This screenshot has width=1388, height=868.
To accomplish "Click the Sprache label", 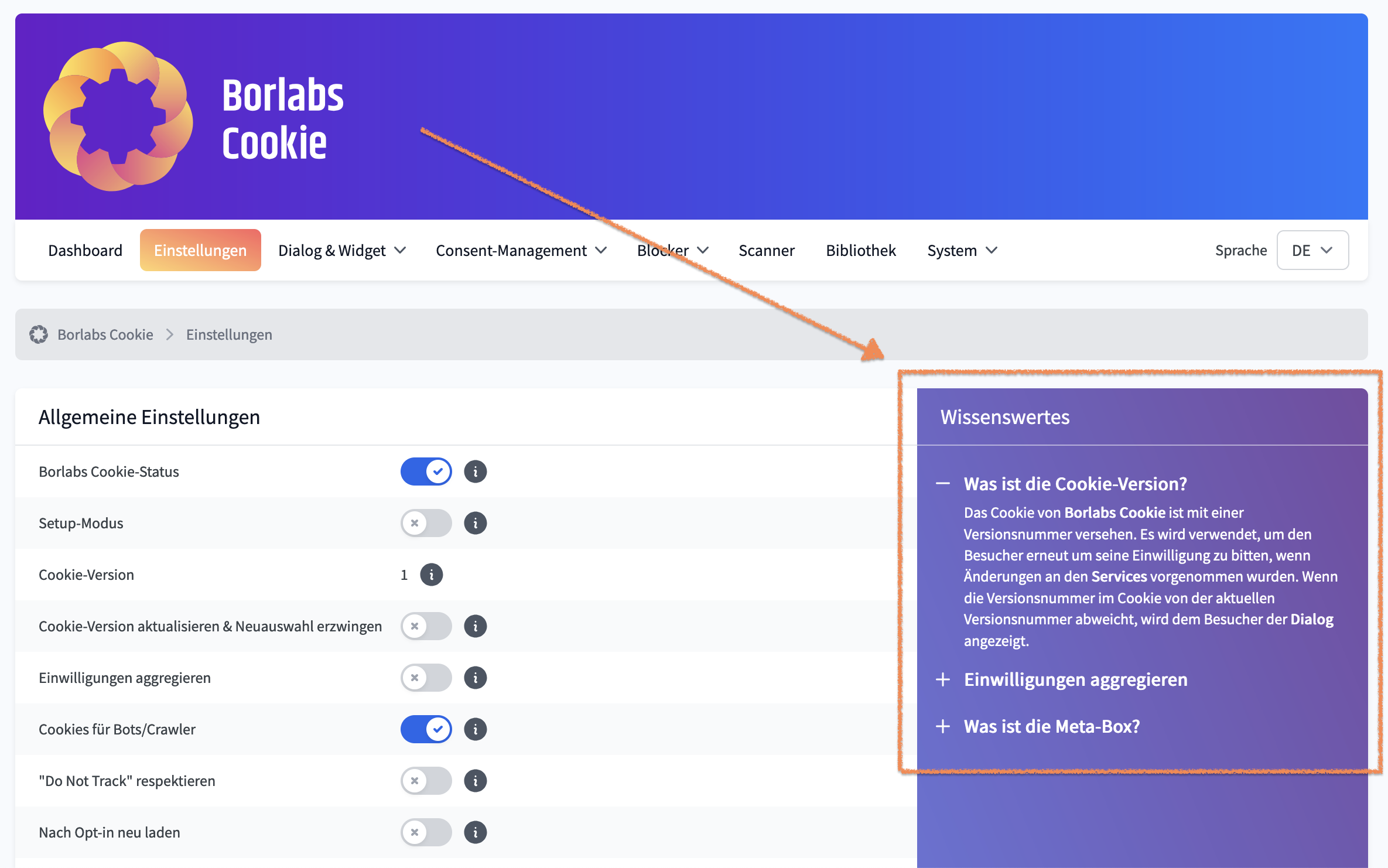I will coord(1241,250).
